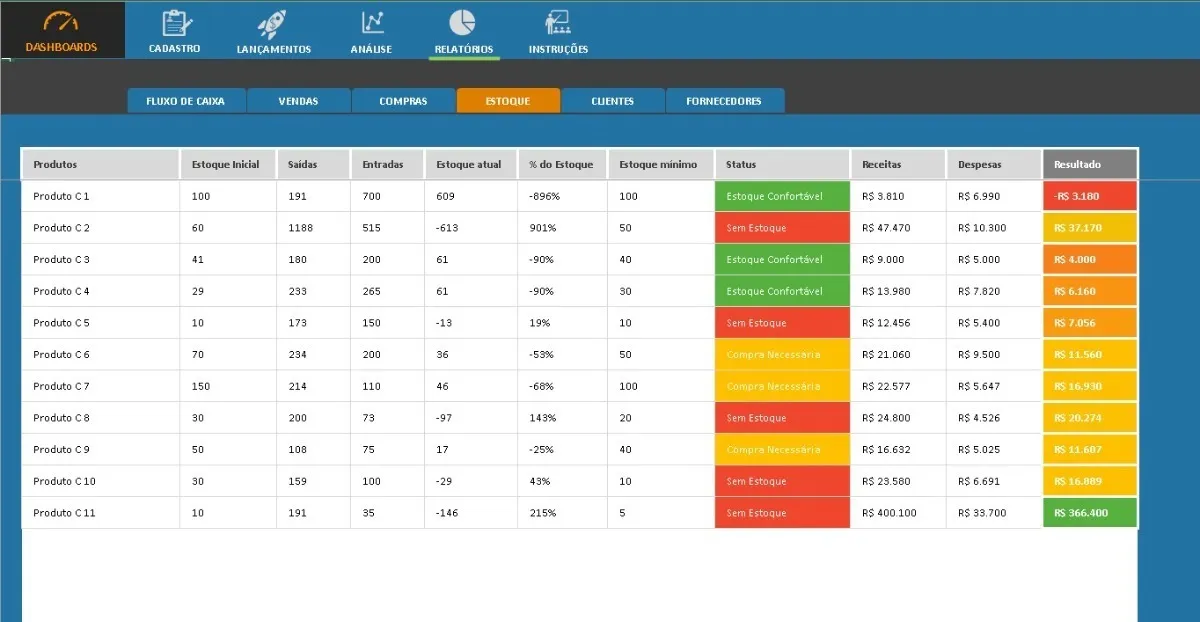Open the Vendas tab
Screen dimensions: 1200x622
pos(299,101)
